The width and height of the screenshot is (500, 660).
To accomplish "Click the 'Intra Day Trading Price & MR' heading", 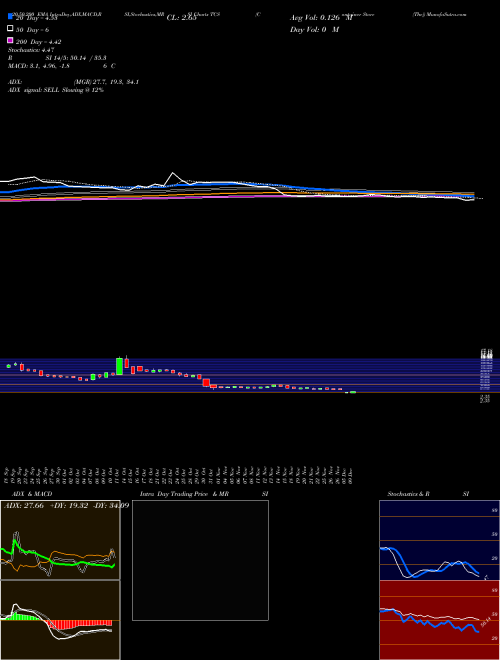I will click(x=184, y=494).
